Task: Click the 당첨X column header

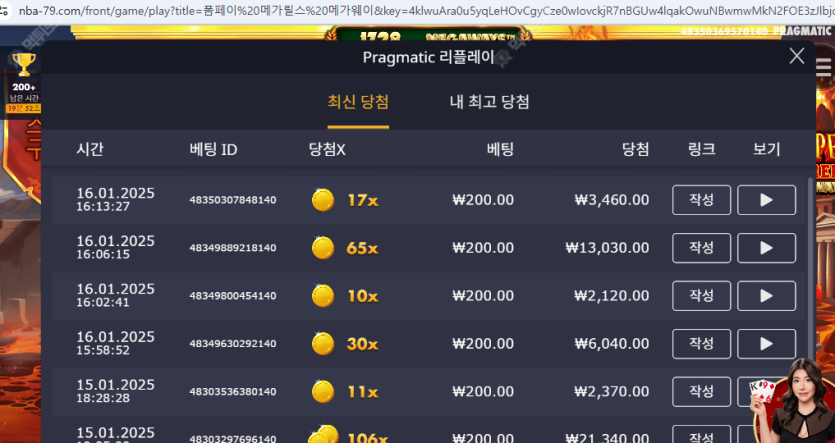Action: (x=327, y=150)
